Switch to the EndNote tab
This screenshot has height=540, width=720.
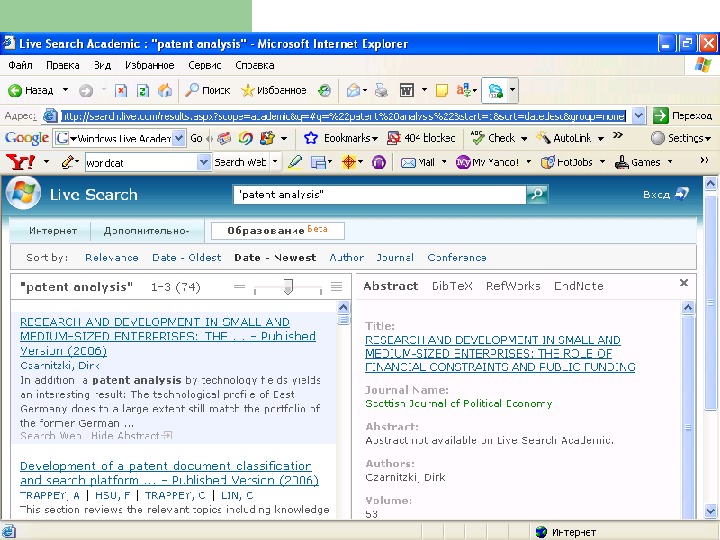tap(579, 286)
